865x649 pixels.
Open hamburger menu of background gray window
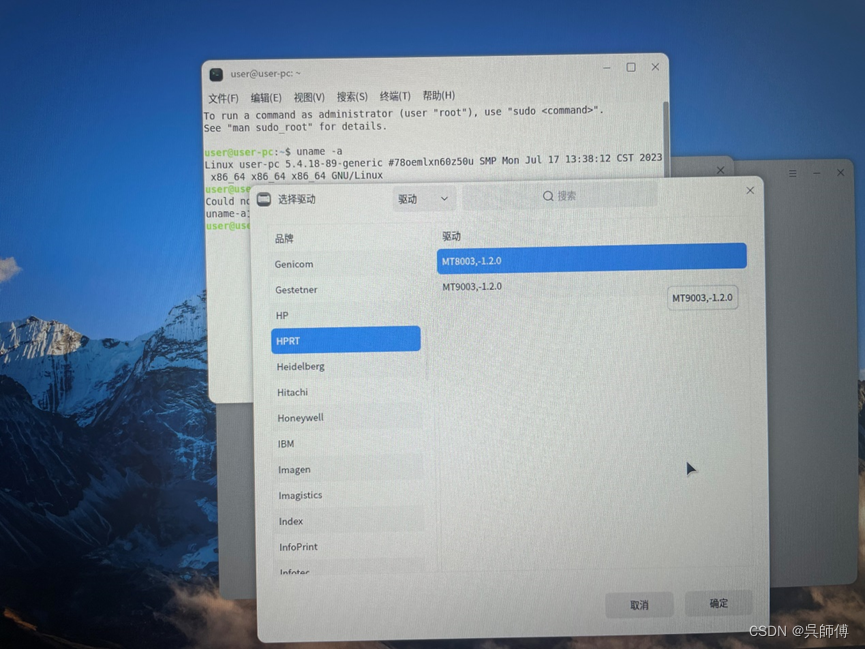793,173
